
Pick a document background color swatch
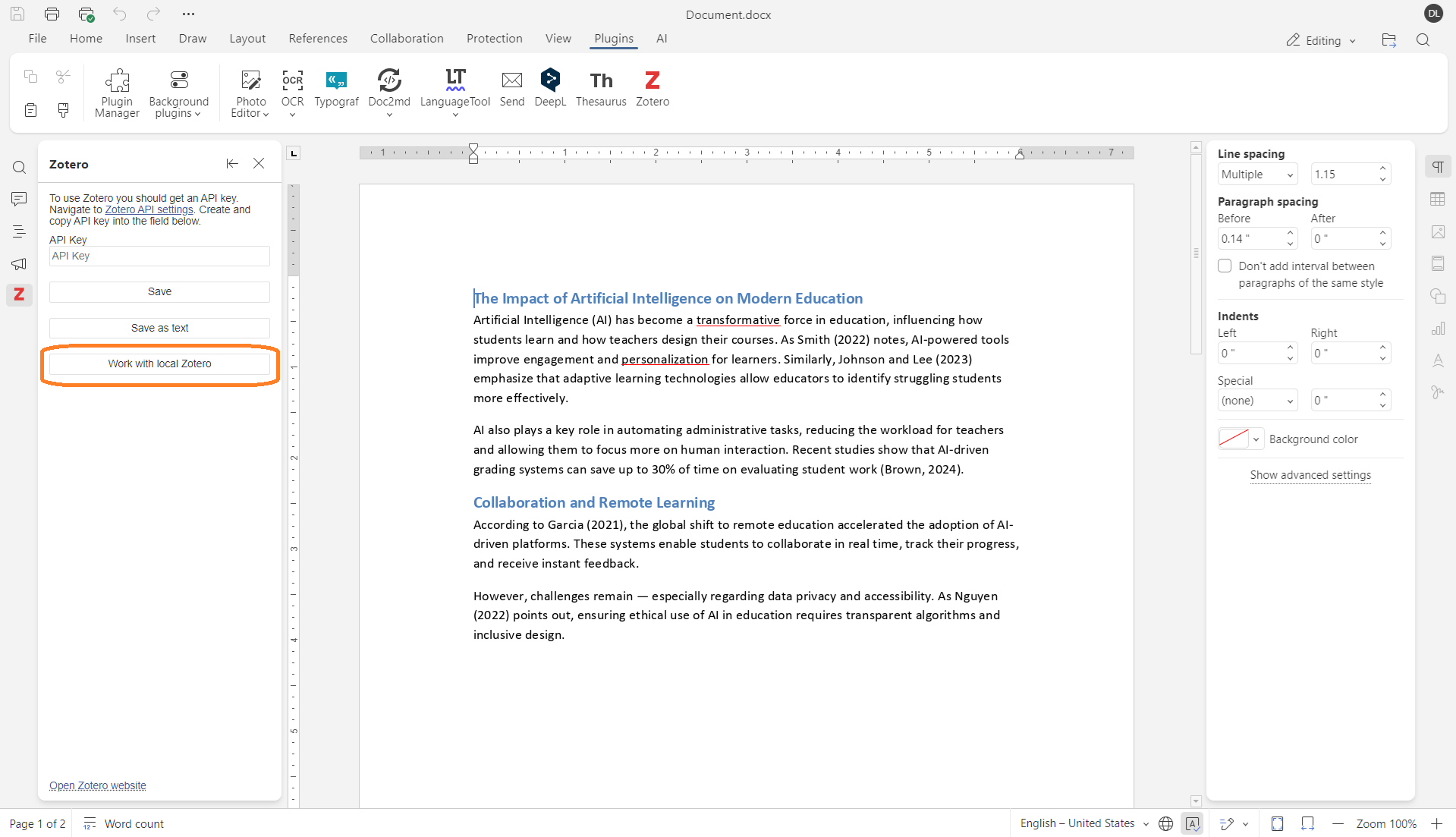coord(1233,439)
